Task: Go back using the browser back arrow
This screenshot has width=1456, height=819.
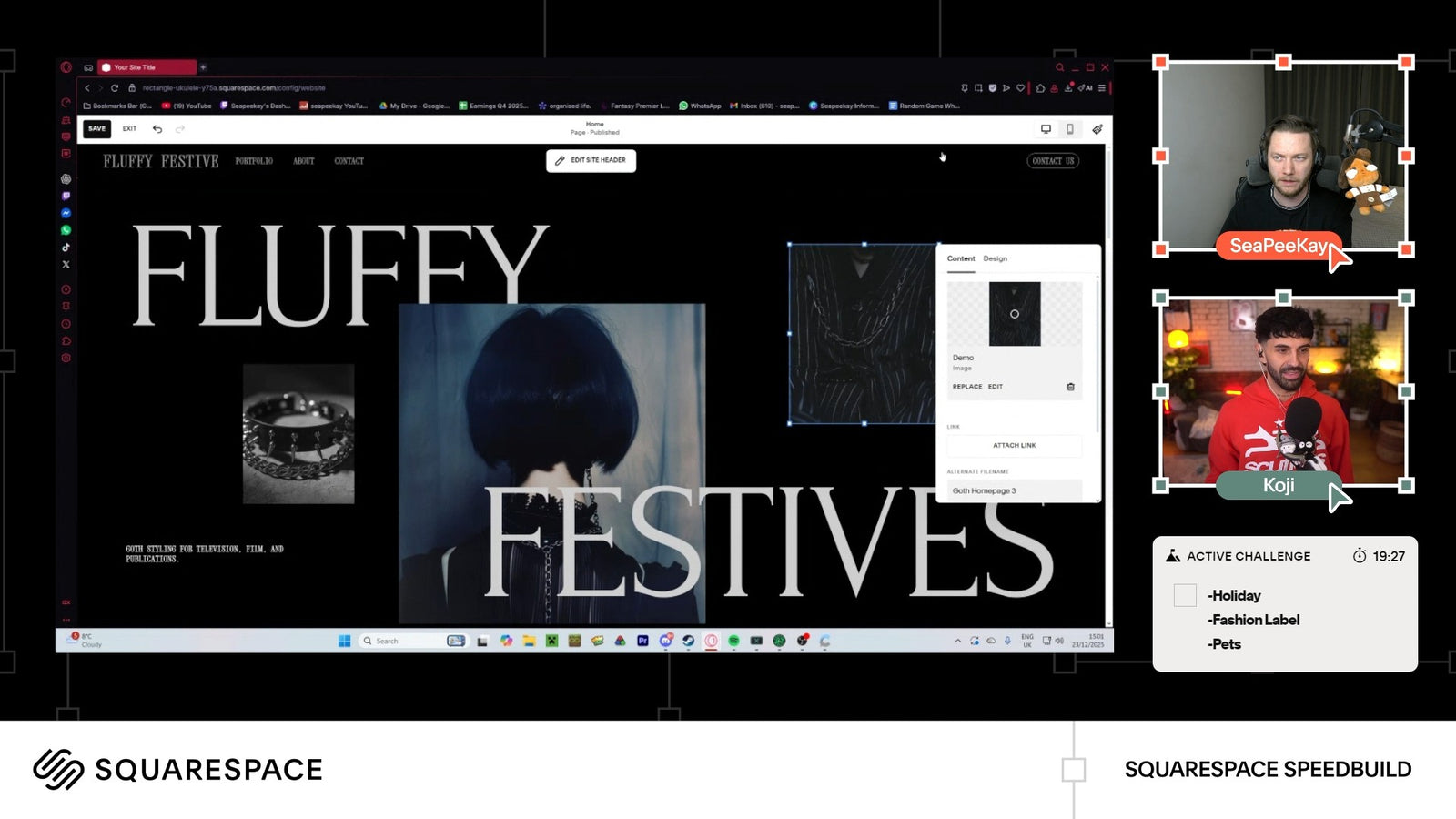Action: click(x=87, y=88)
